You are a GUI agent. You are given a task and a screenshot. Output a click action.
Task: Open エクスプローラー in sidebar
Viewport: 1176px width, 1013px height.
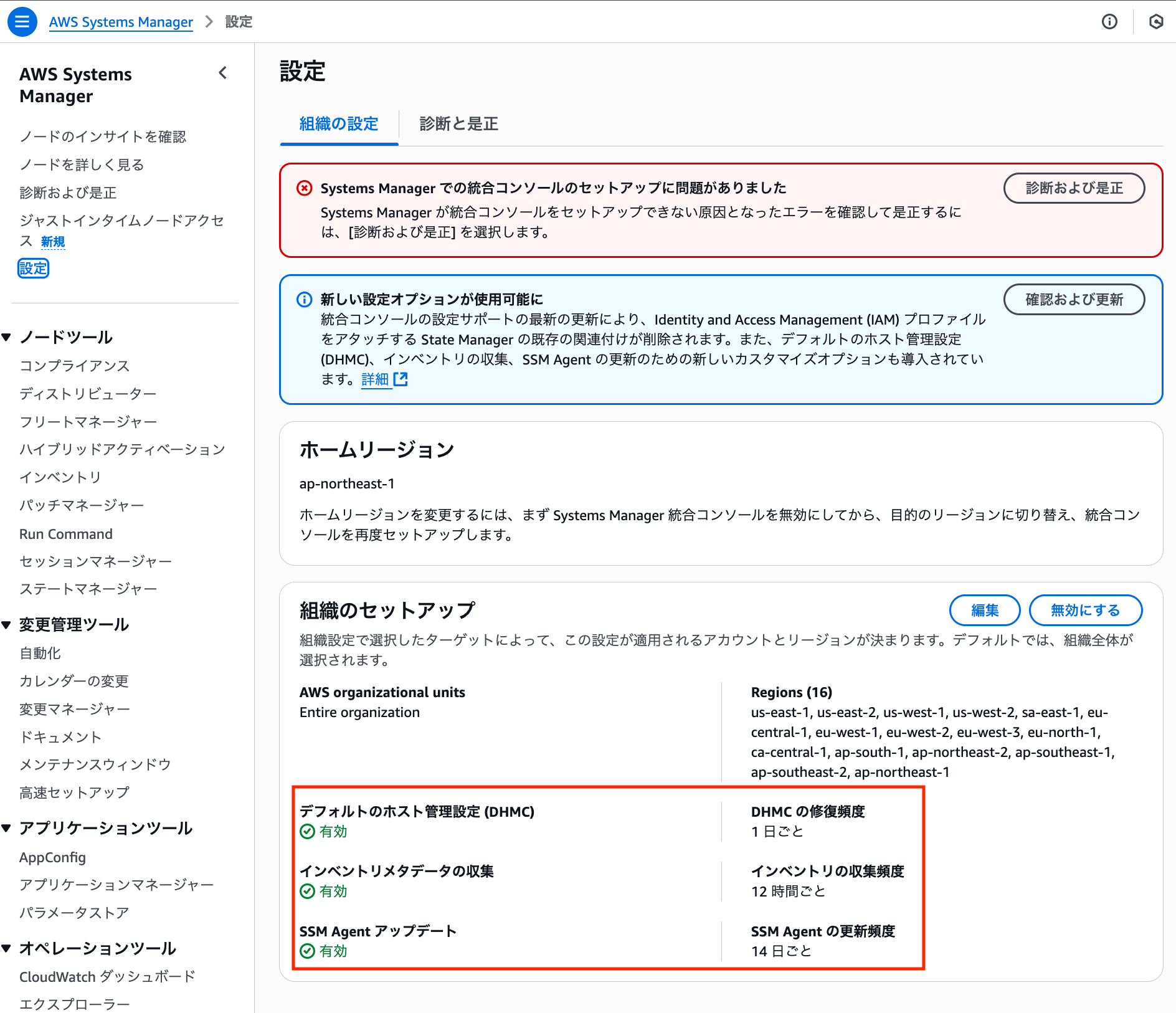click(75, 1004)
